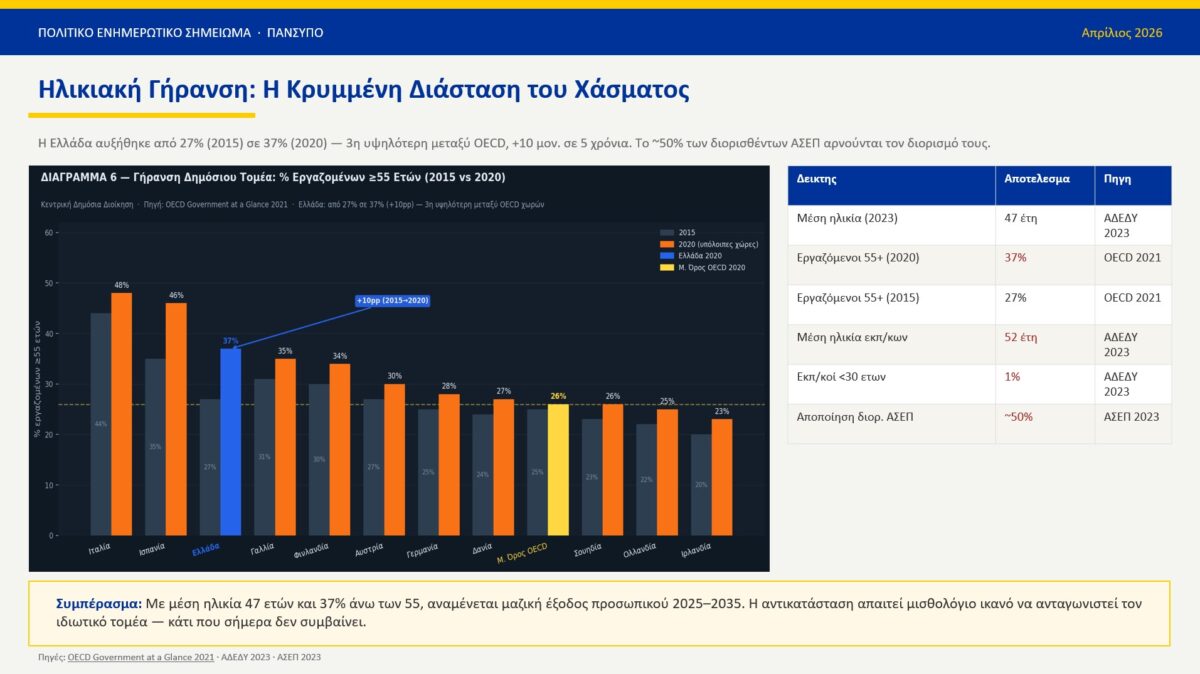
Task: Click the red ~50% value in the table
Action: pyautogui.click(x=1018, y=417)
